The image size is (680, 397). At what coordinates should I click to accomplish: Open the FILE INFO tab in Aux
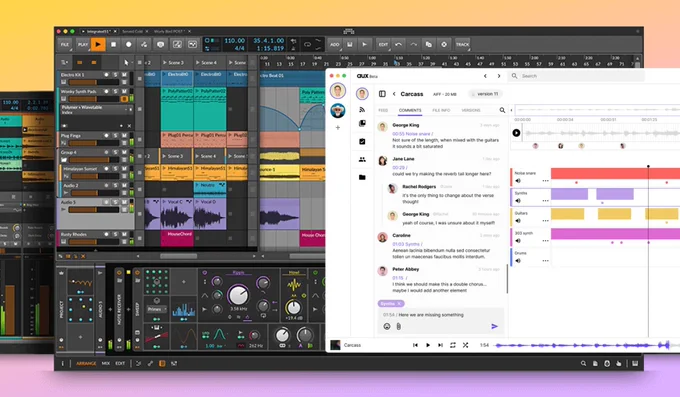pos(441,110)
